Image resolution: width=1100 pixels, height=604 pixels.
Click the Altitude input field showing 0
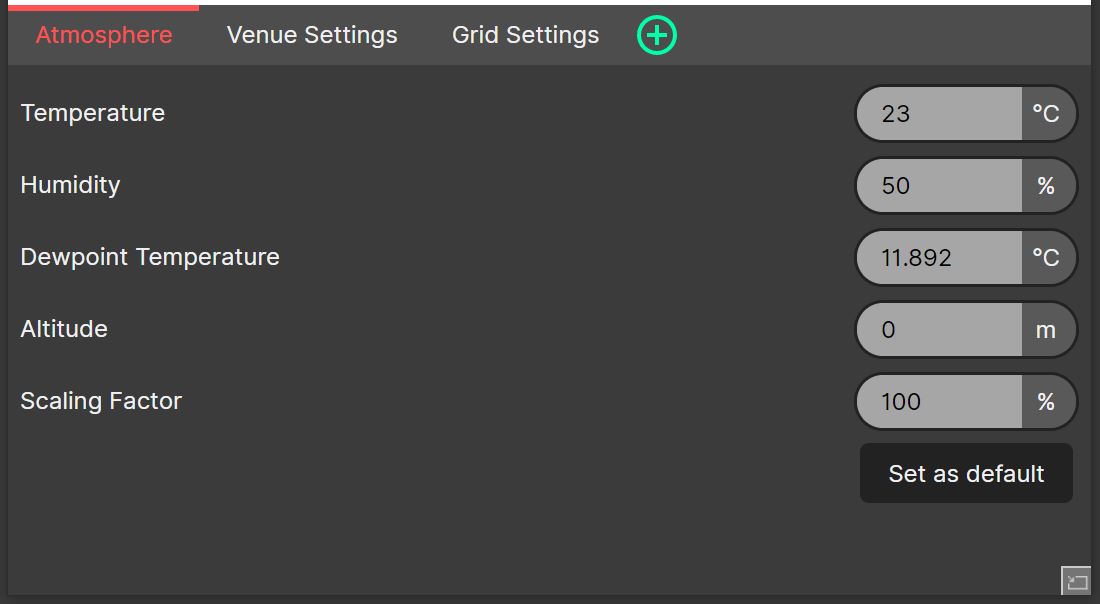(939, 330)
